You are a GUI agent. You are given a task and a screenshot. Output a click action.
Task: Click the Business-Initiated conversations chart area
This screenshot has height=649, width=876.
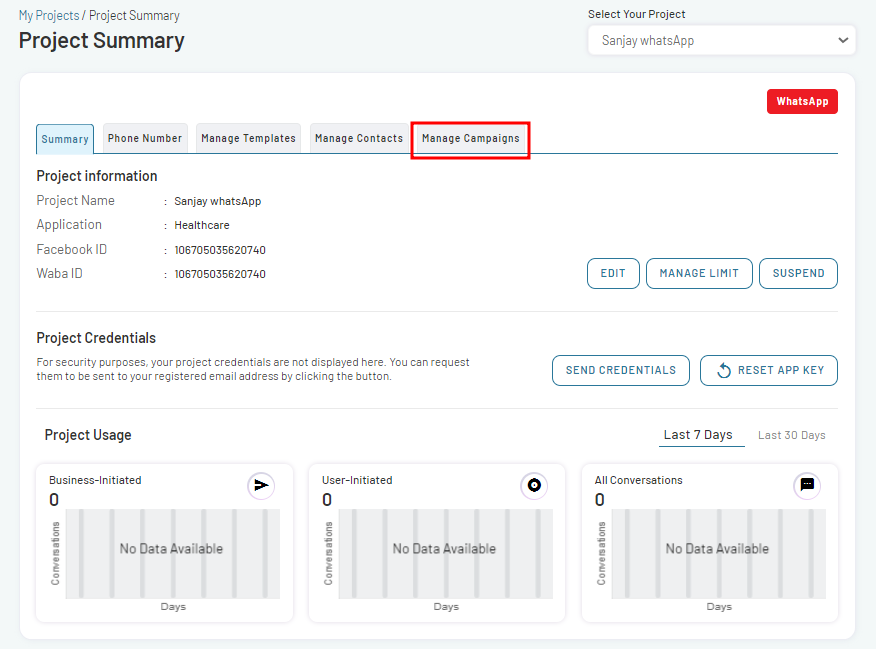tap(172, 553)
